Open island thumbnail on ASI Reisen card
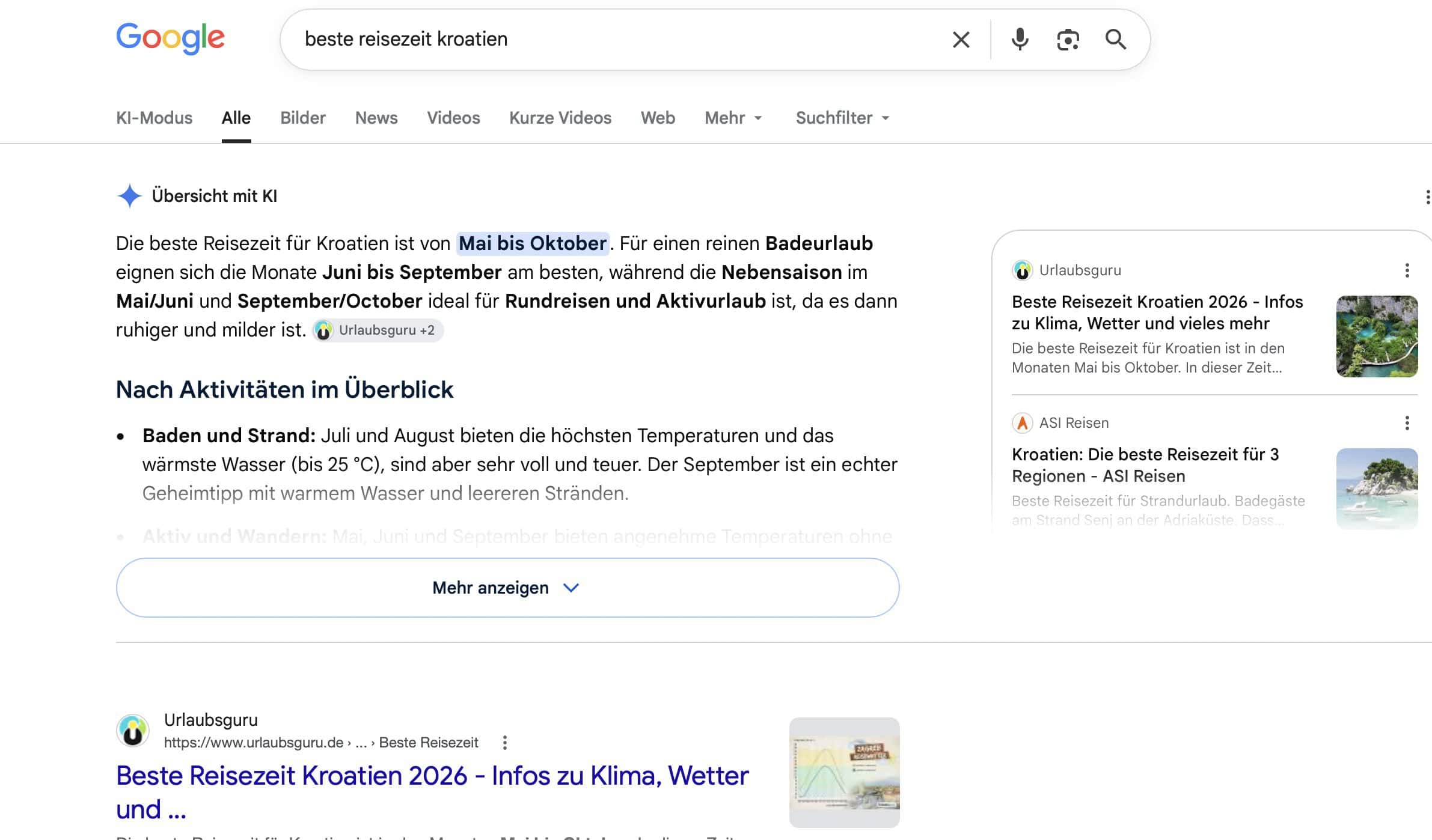Viewport: 1432px width, 840px height. click(x=1377, y=488)
